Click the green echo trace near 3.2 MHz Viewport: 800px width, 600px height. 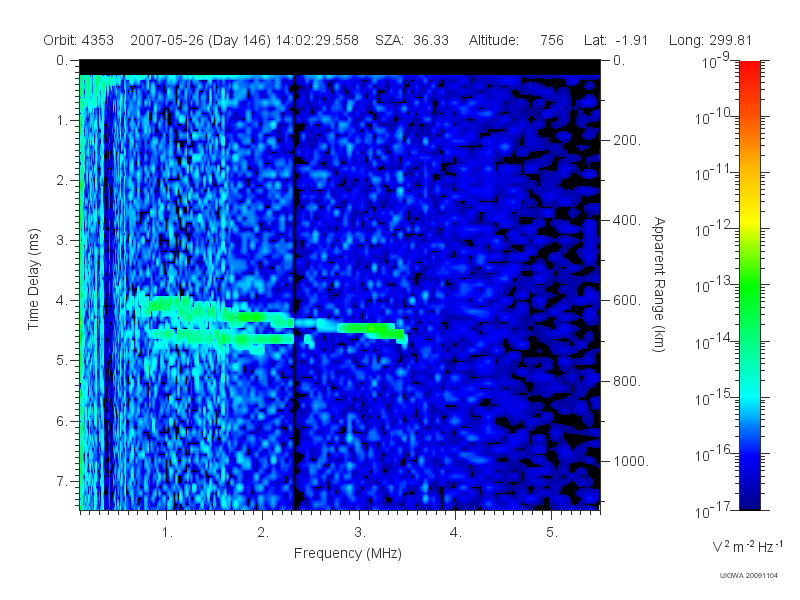[x=370, y=330]
